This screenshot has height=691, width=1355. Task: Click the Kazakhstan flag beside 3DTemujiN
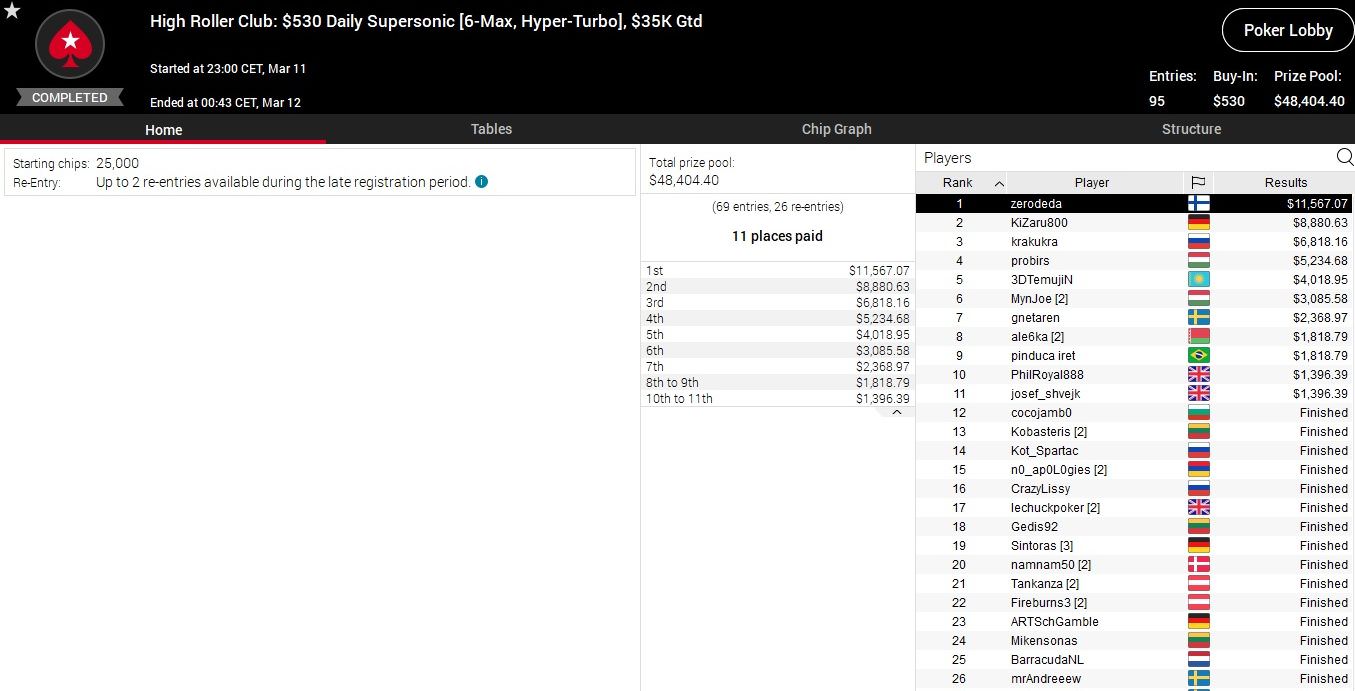1197,280
